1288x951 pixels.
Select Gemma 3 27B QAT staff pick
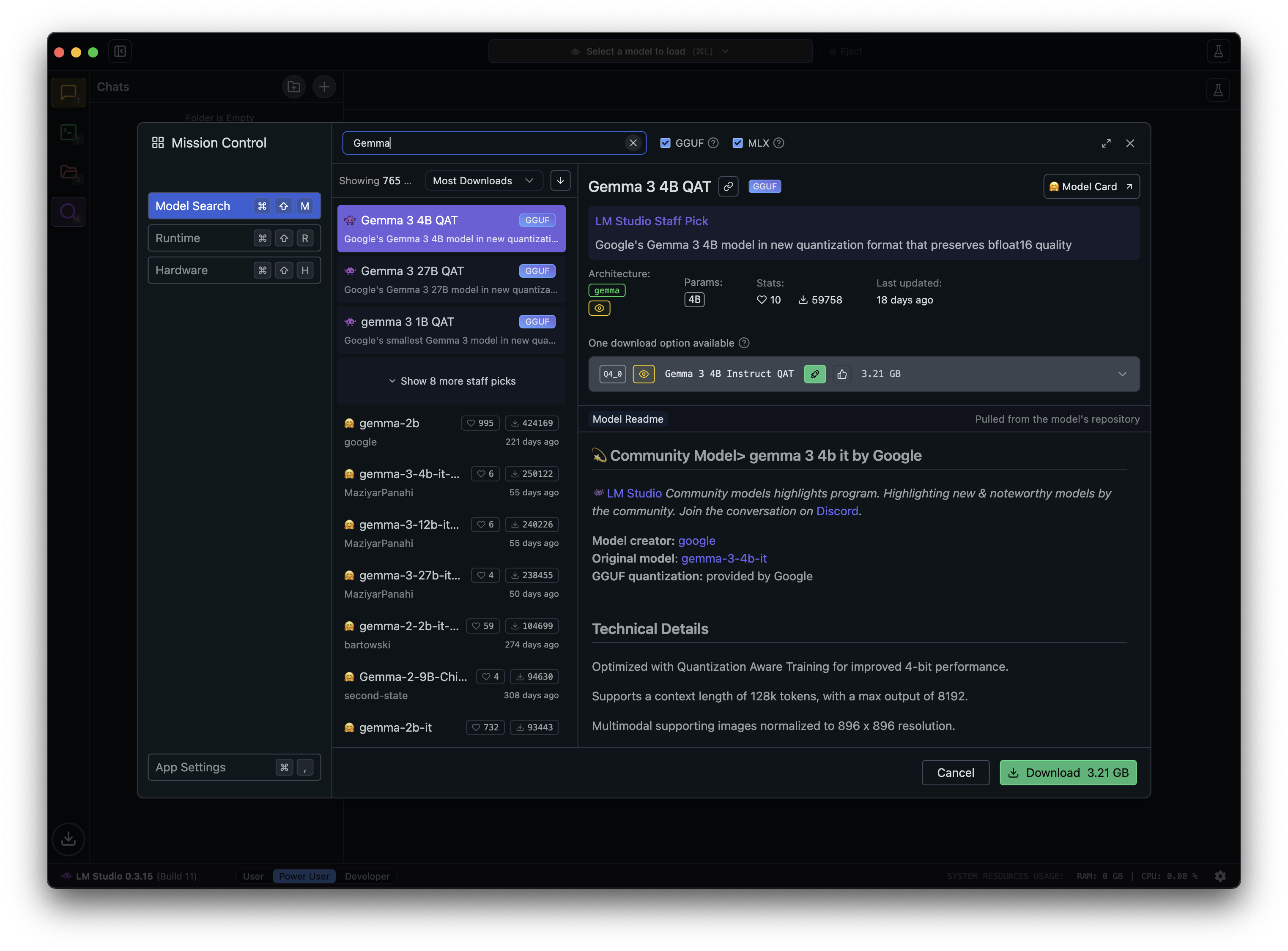coord(452,279)
